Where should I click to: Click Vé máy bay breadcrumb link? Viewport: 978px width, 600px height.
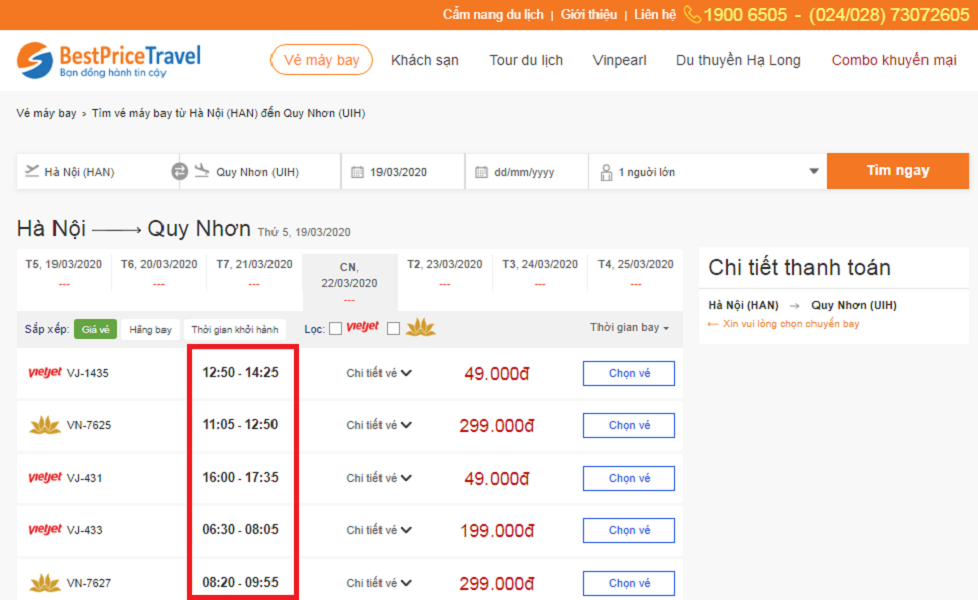[46, 113]
